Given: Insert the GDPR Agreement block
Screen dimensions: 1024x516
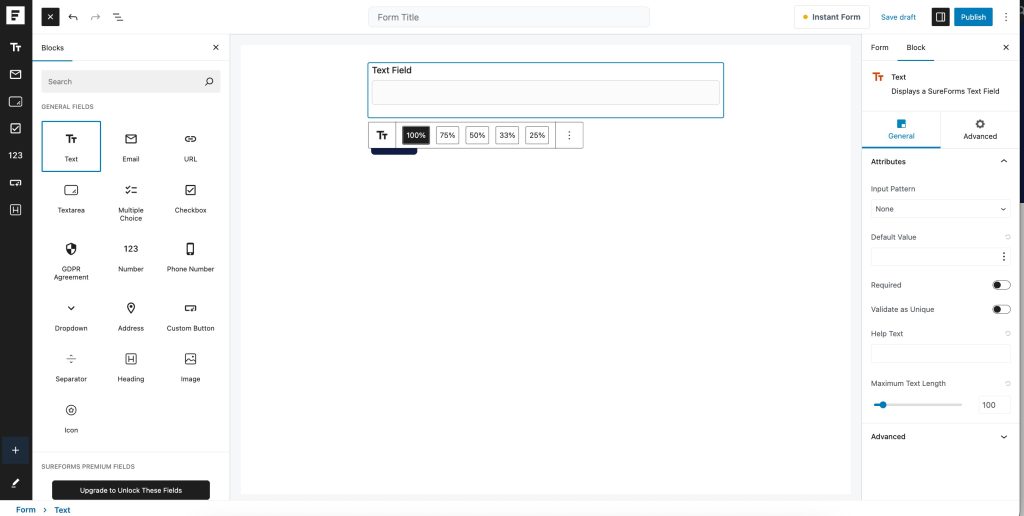Looking at the screenshot, I should 71,261.
